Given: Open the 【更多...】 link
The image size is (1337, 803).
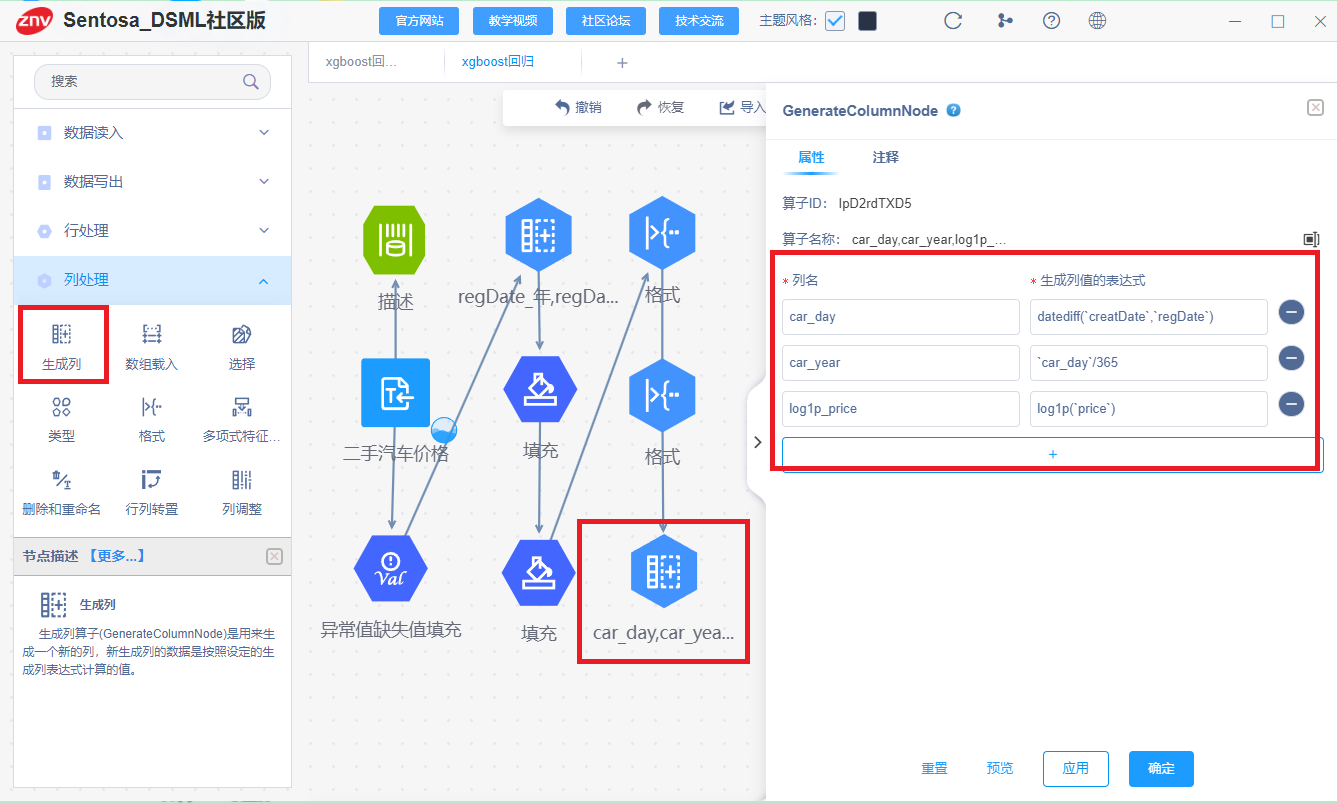Looking at the screenshot, I should tap(116, 555).
